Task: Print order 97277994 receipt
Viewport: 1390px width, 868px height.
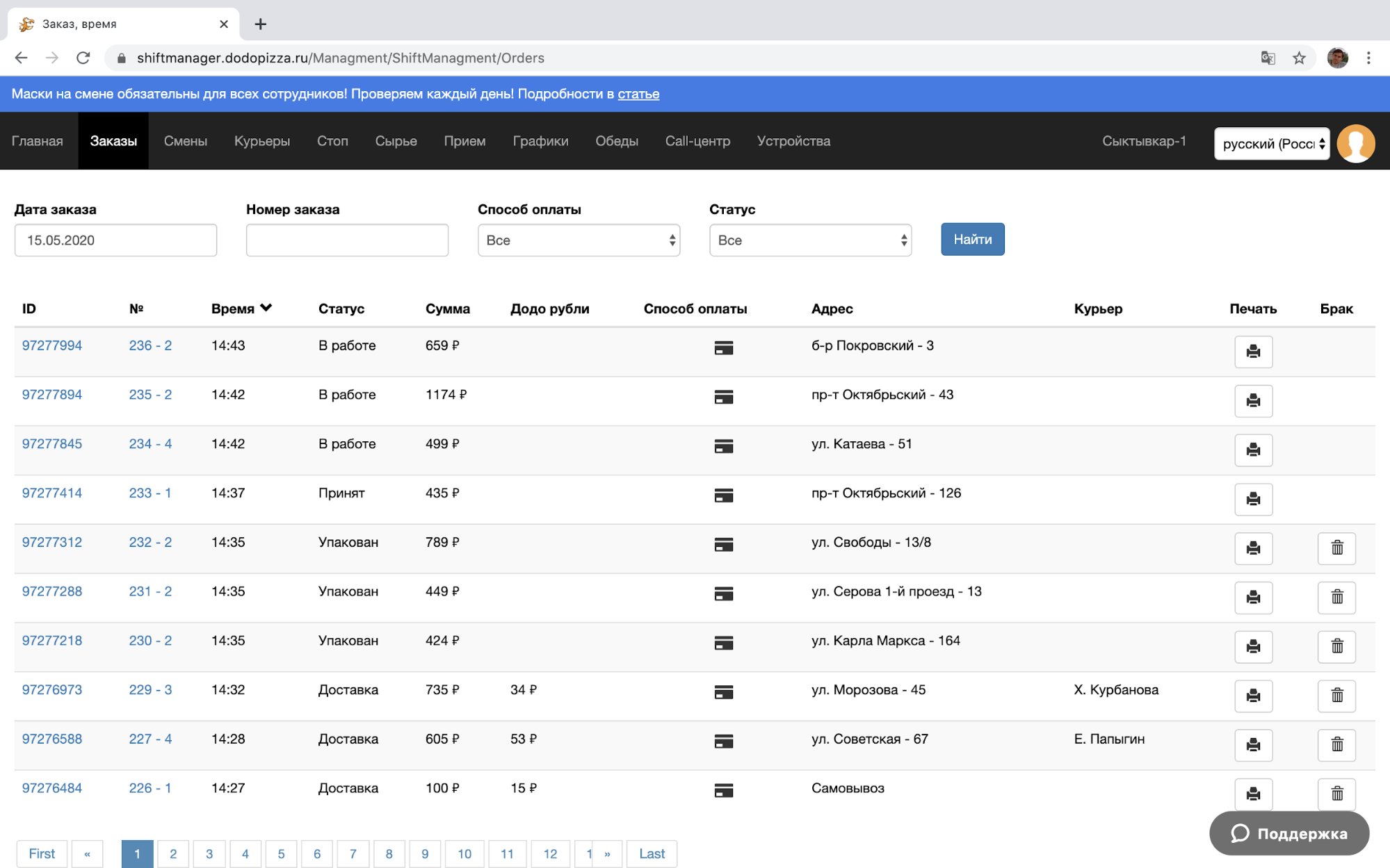Action: click(x=1253, y=352)
